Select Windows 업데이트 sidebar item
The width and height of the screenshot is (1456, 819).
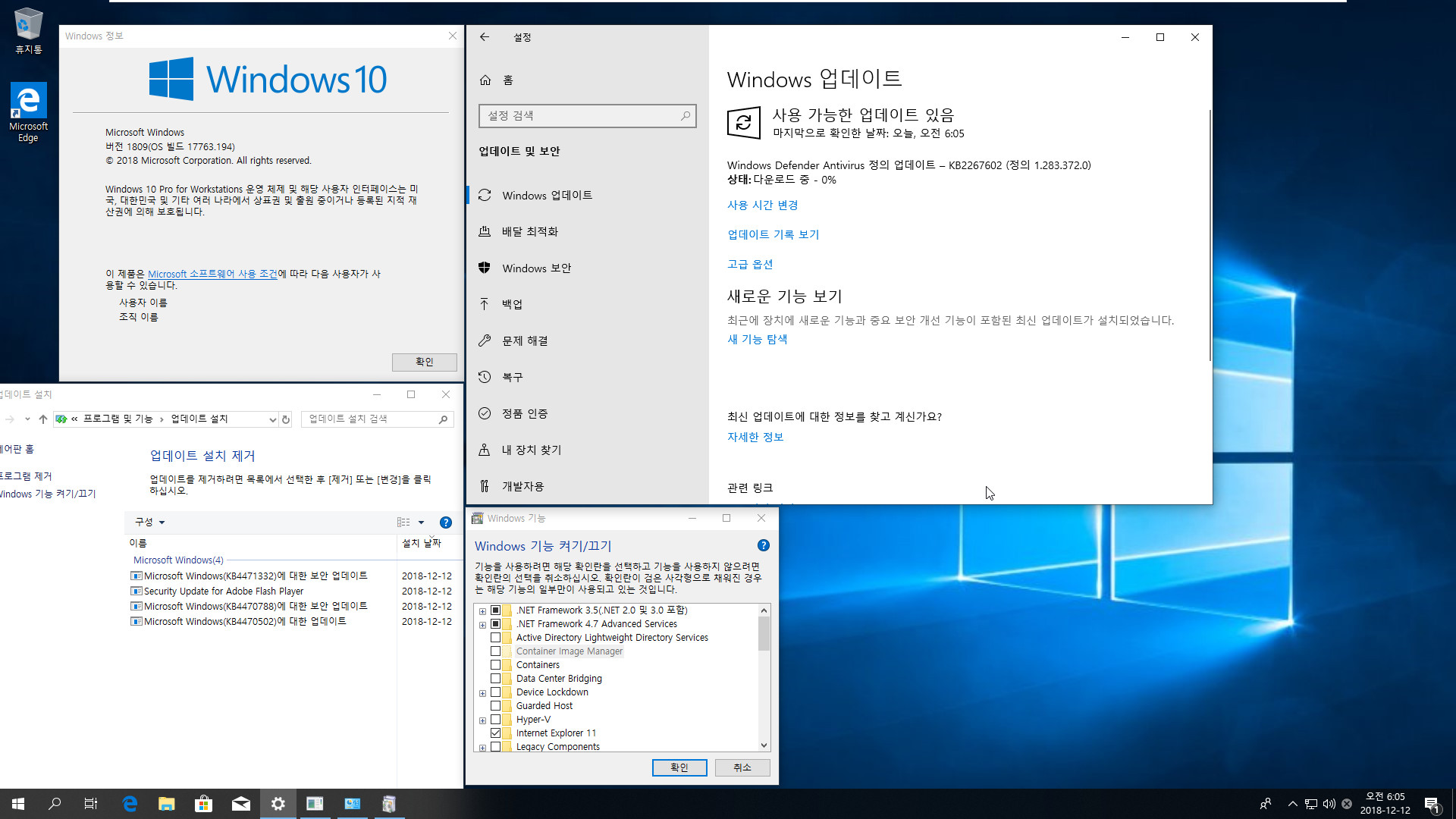tap(587, 195)
